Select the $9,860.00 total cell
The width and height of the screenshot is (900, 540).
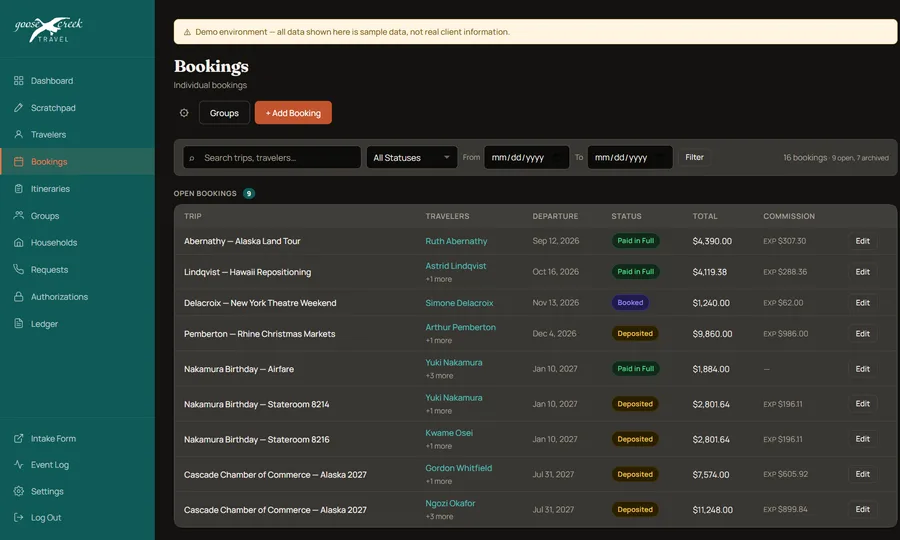coord(712,333)
